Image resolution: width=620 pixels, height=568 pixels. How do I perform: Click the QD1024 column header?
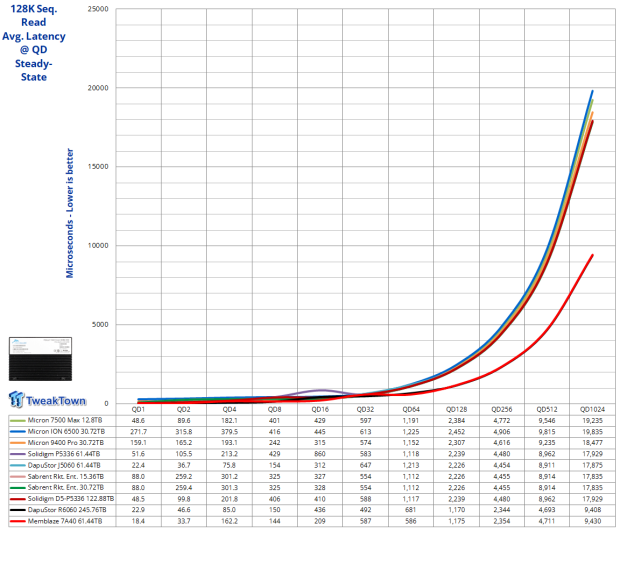point(592,409)
